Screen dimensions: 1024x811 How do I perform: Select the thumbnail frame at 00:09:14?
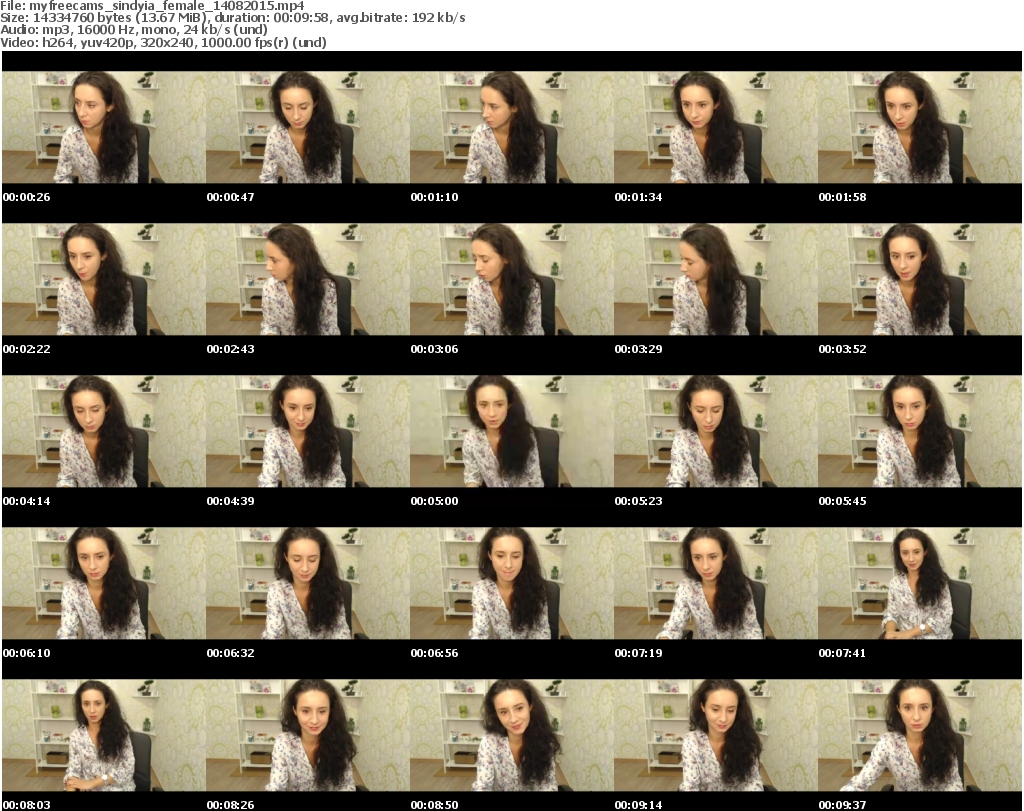(716, 736)
